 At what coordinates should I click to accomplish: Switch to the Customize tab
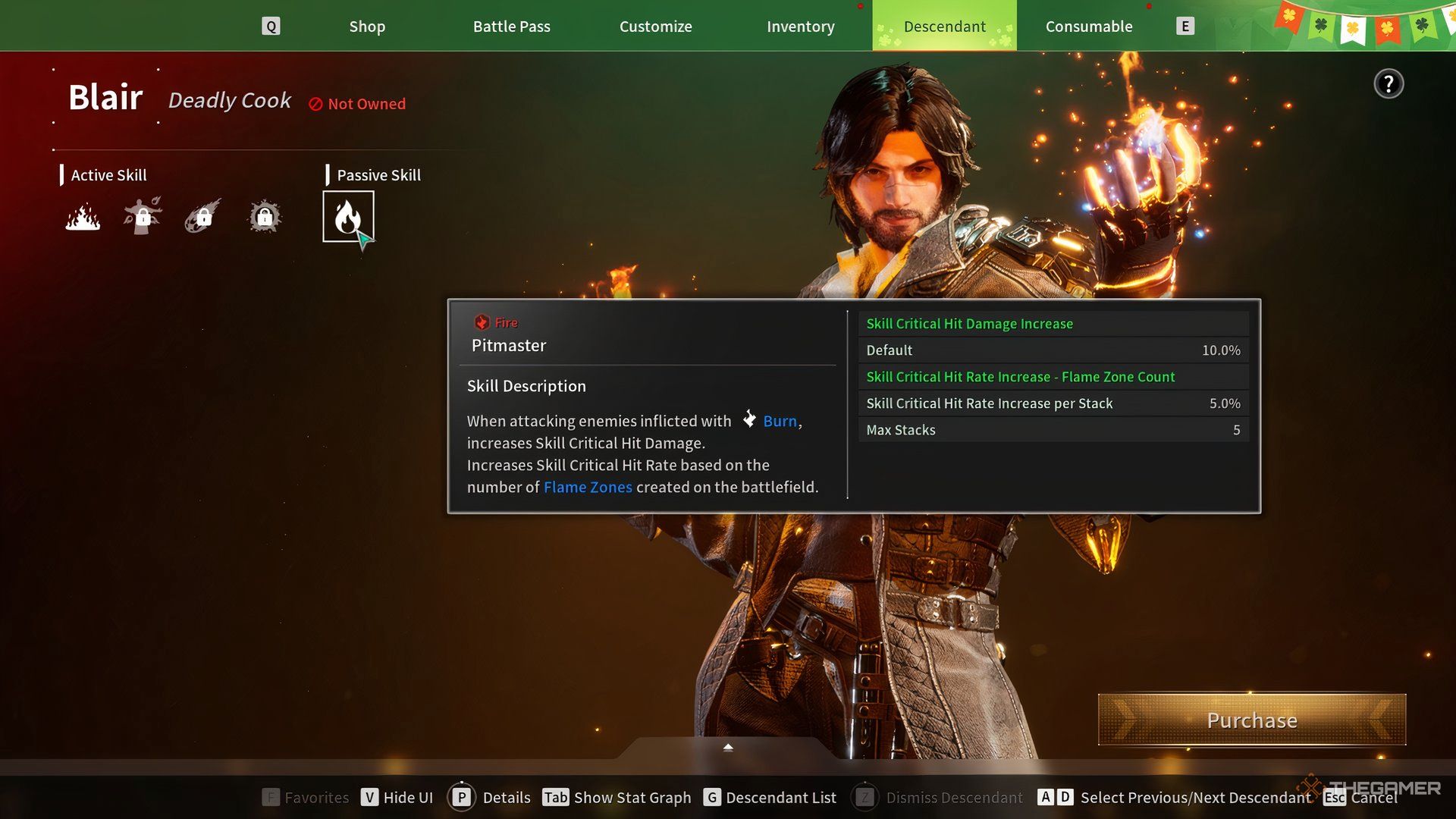pos(656,27)
